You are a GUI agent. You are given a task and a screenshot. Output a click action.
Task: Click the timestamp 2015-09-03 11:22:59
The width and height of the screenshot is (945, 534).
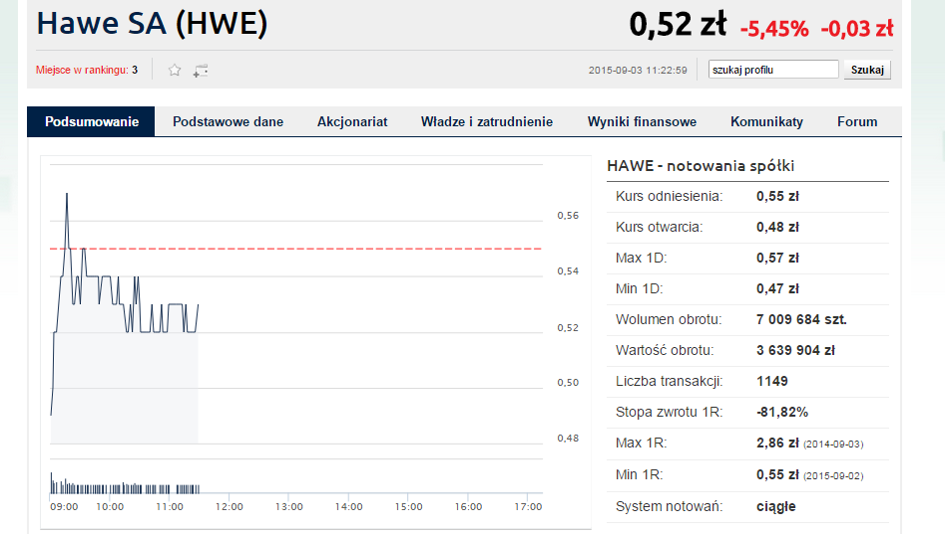pyautogui.click(x=638, y=70)
